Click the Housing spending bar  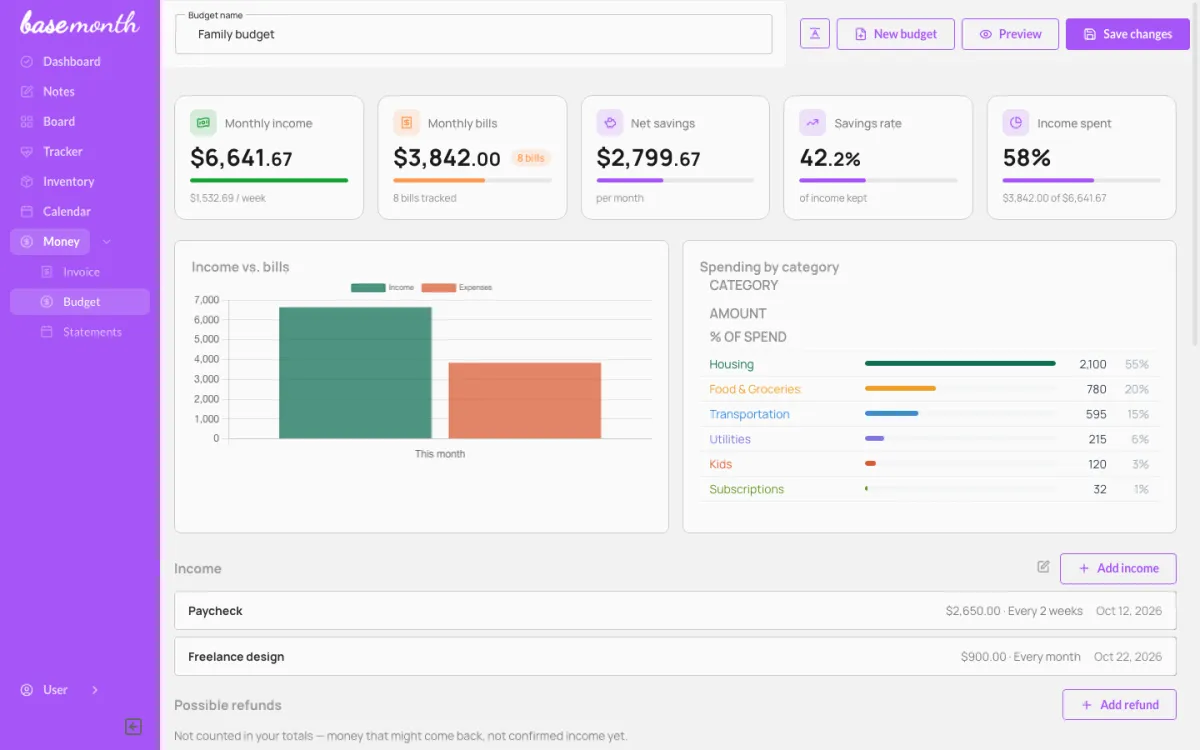(960, 364)
